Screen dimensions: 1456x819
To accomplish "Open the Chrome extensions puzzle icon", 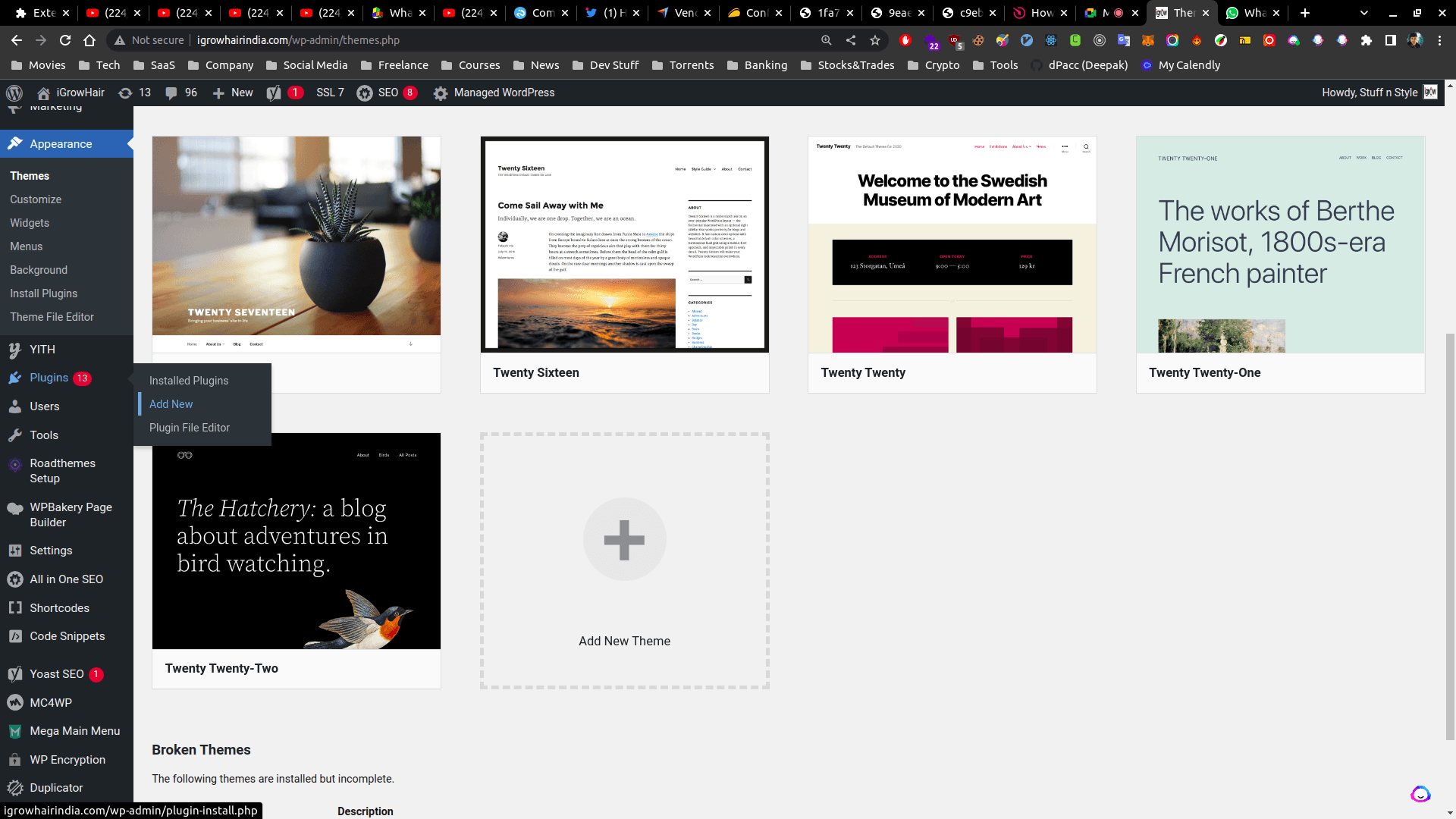I will point(1366,40).
